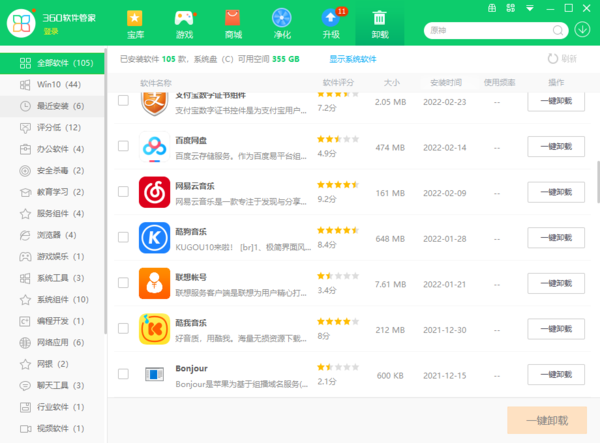Open the 游戏 games section
This screenshot has width=600, height=443.
[185, 23]
